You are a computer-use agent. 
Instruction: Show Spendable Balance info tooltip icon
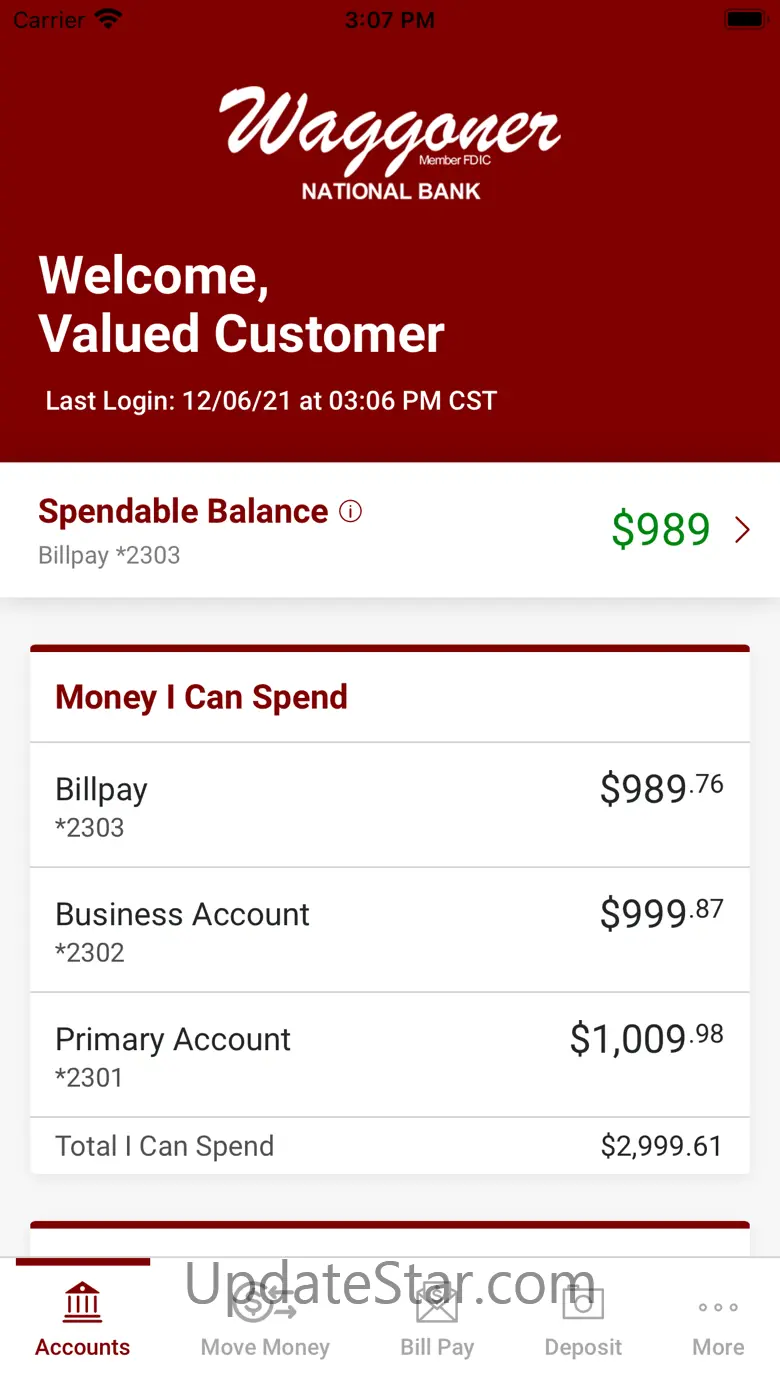pos(350,512)
